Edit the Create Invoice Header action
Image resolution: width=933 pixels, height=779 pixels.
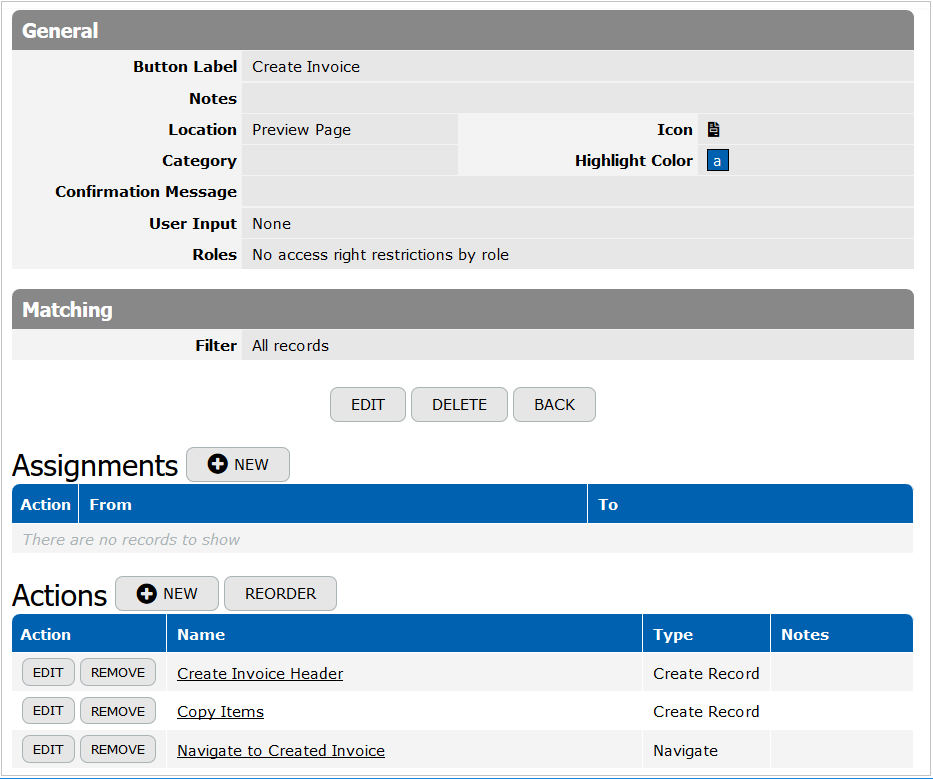point(48,672)
